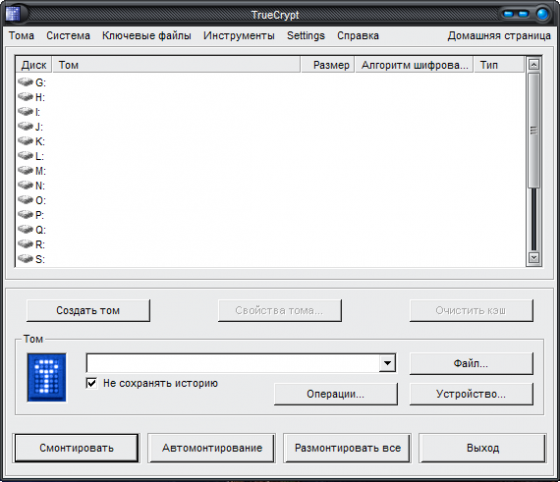This screenshot has height=482, width=560.
Task: Select the M: drive letter label
Action: point(40,171)
